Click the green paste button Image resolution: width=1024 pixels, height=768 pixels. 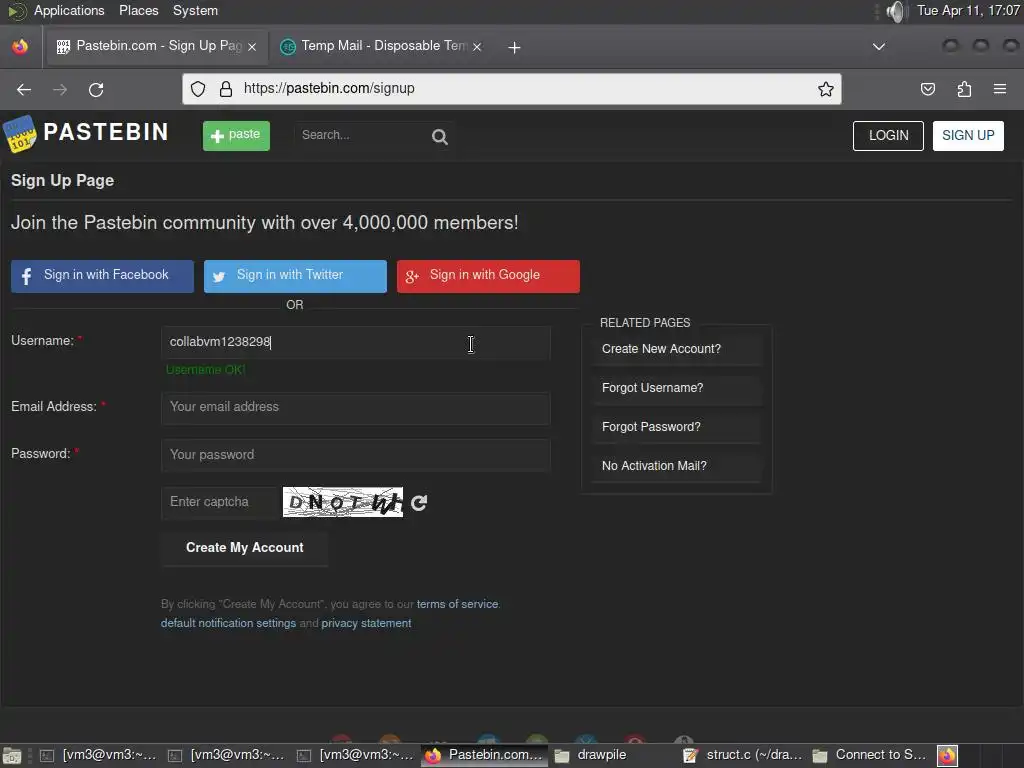coord(236,135)
